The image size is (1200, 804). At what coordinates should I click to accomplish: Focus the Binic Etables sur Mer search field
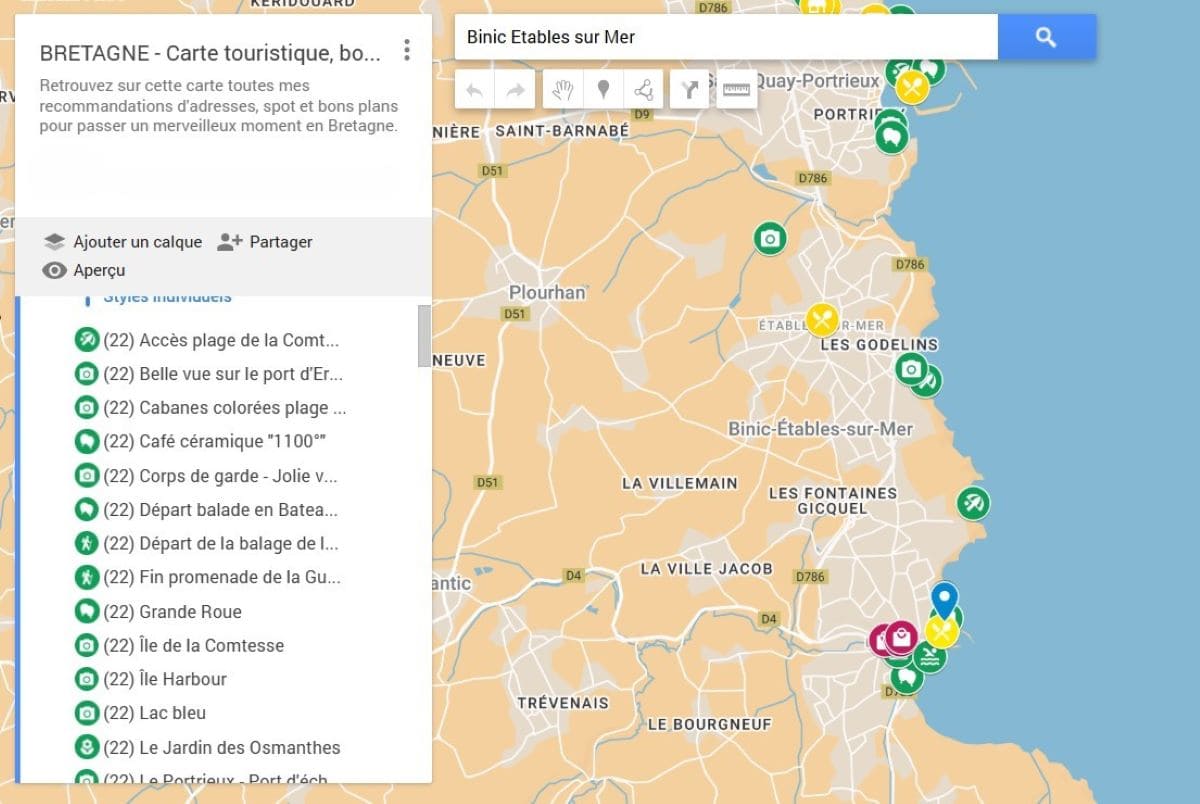pyautogui.click(x=726, y=37)
